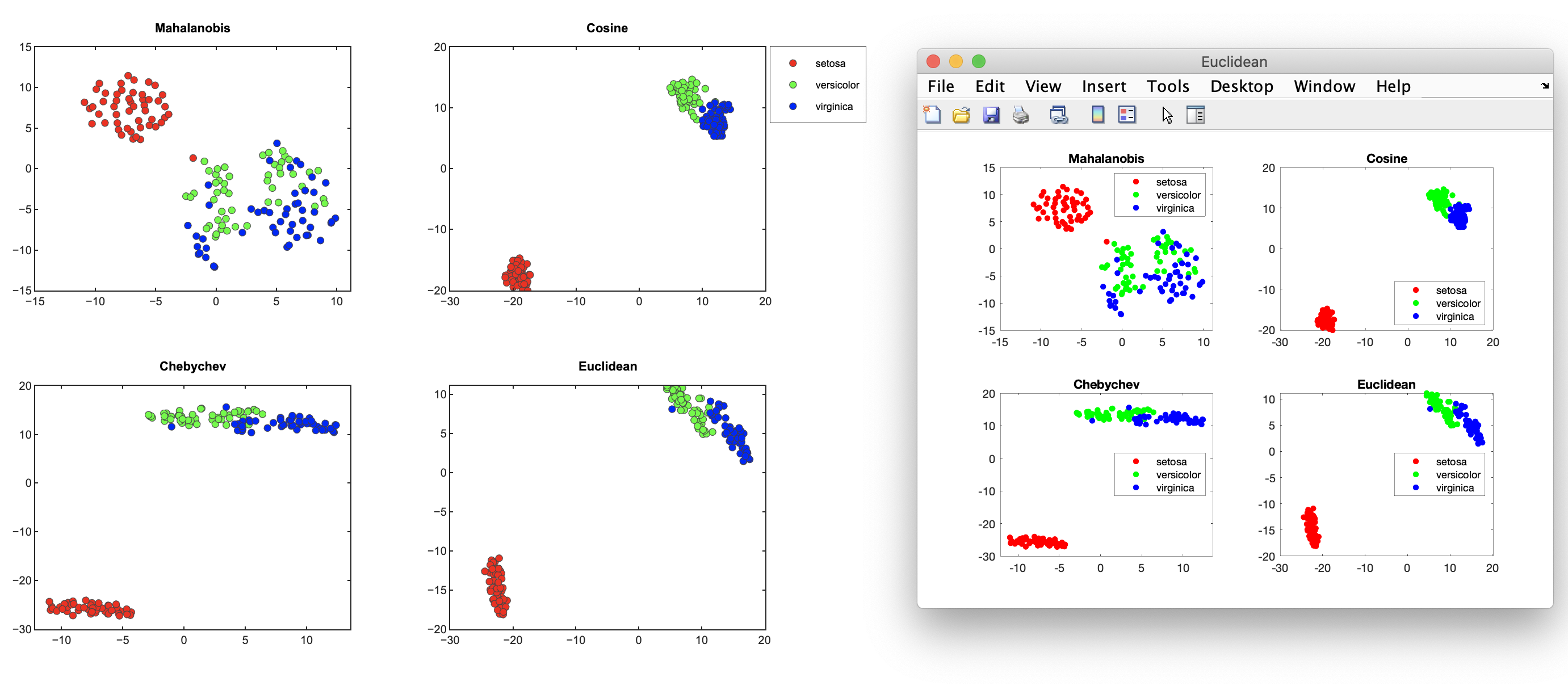
Task: Expand the Desktop menu
Action: click(x=1241, y=86)
